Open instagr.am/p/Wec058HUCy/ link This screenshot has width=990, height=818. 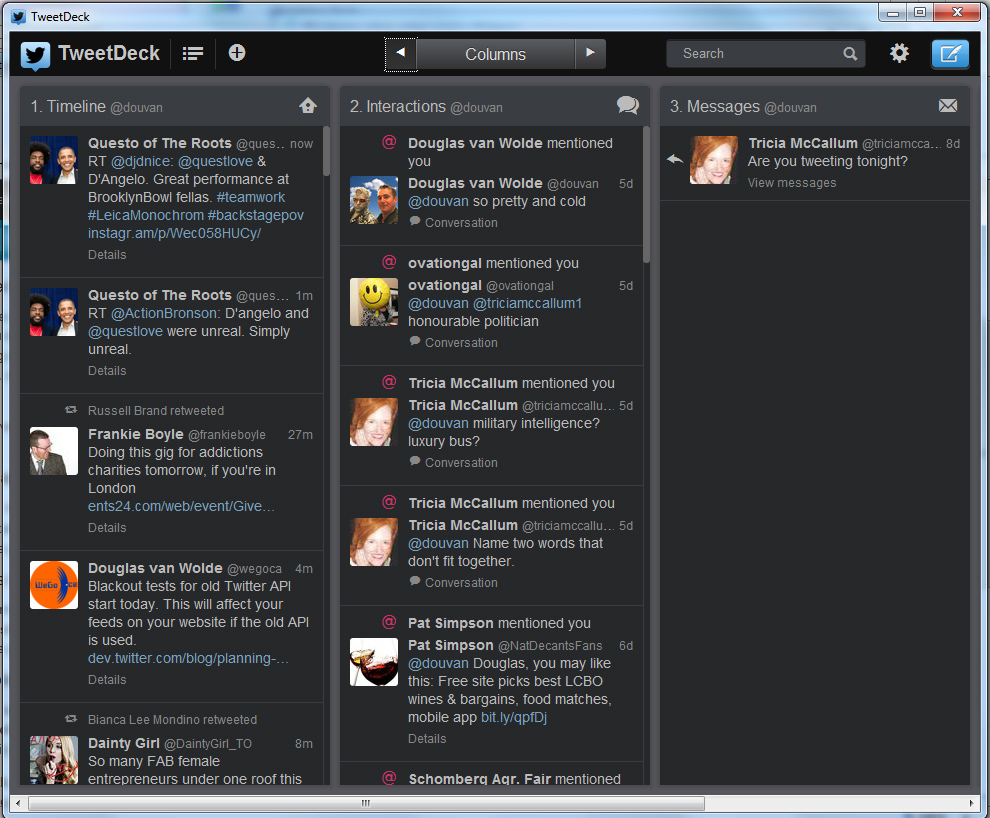point(174,233)
